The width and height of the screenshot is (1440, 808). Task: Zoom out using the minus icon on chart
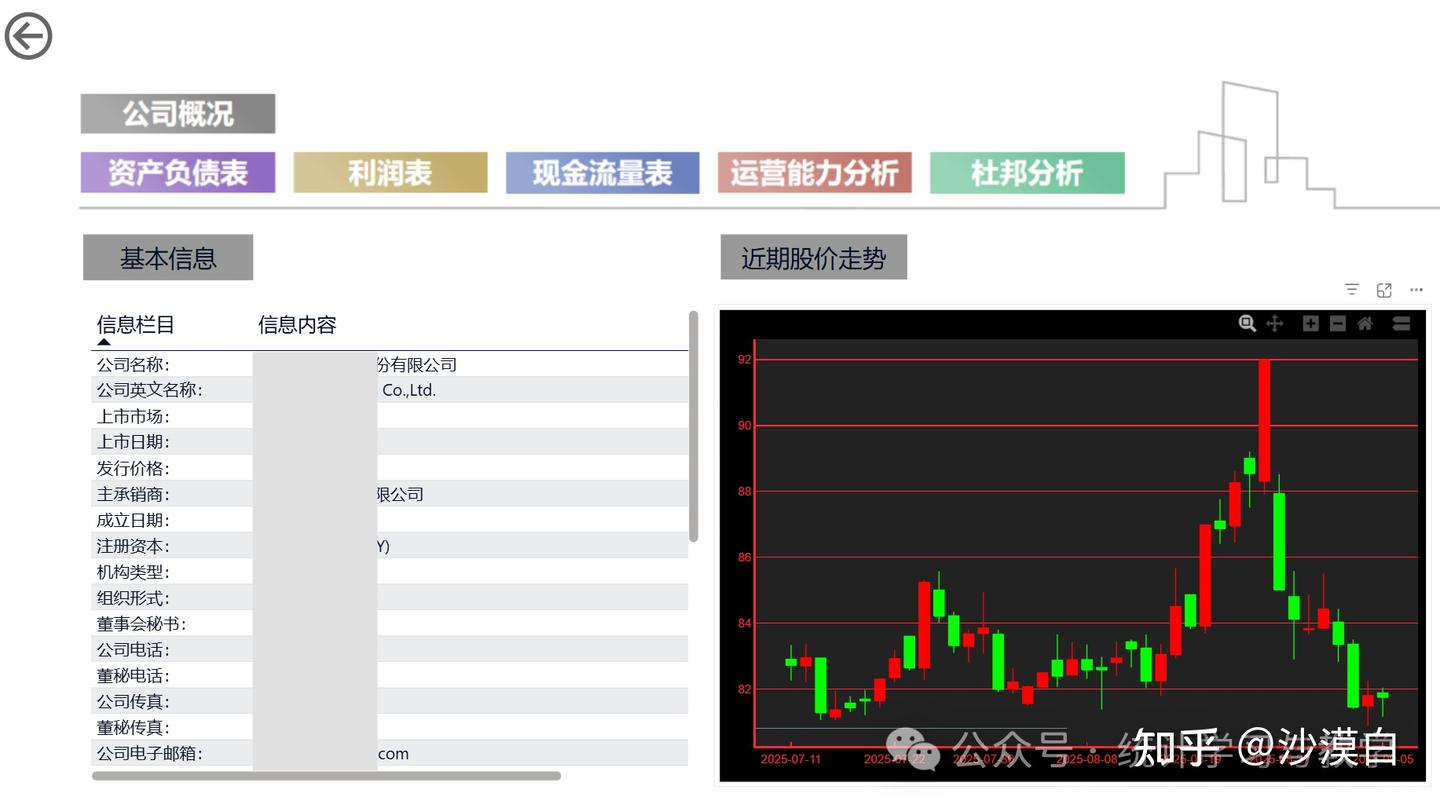[x=1337, y=324]
